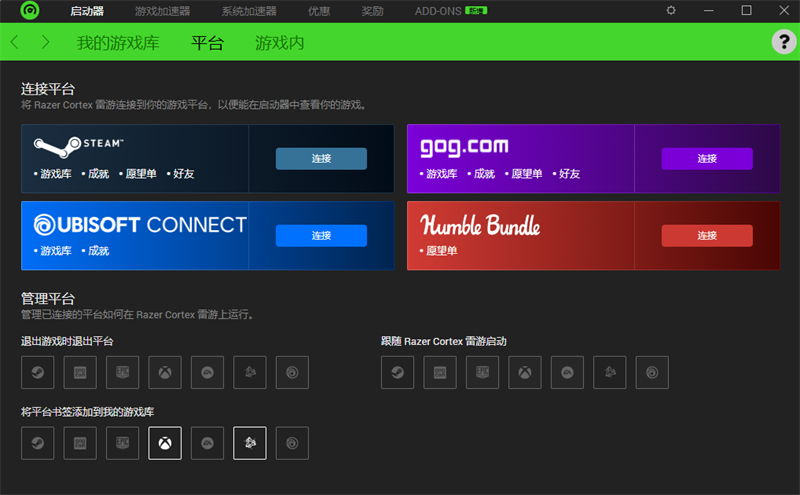
Task: Enable Ubisoft under 跟随 Razer Cortex 雷游启动
Action: point(652,373)
